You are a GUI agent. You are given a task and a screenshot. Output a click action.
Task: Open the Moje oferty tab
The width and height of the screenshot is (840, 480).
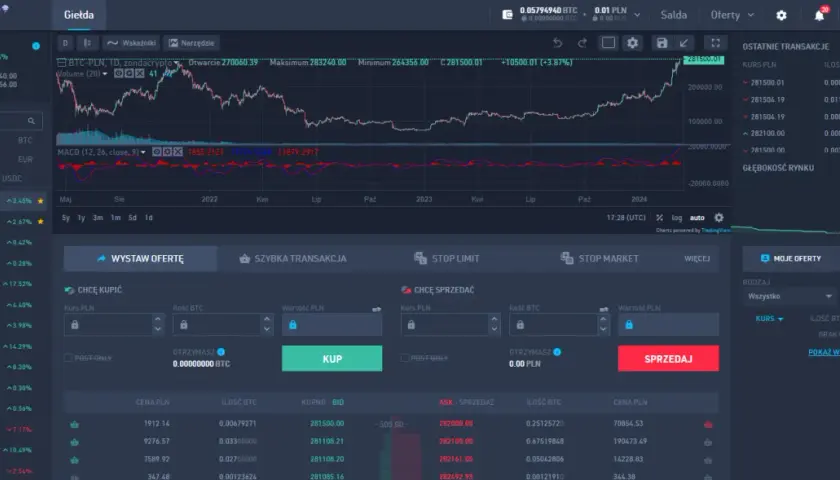point(791,259)
